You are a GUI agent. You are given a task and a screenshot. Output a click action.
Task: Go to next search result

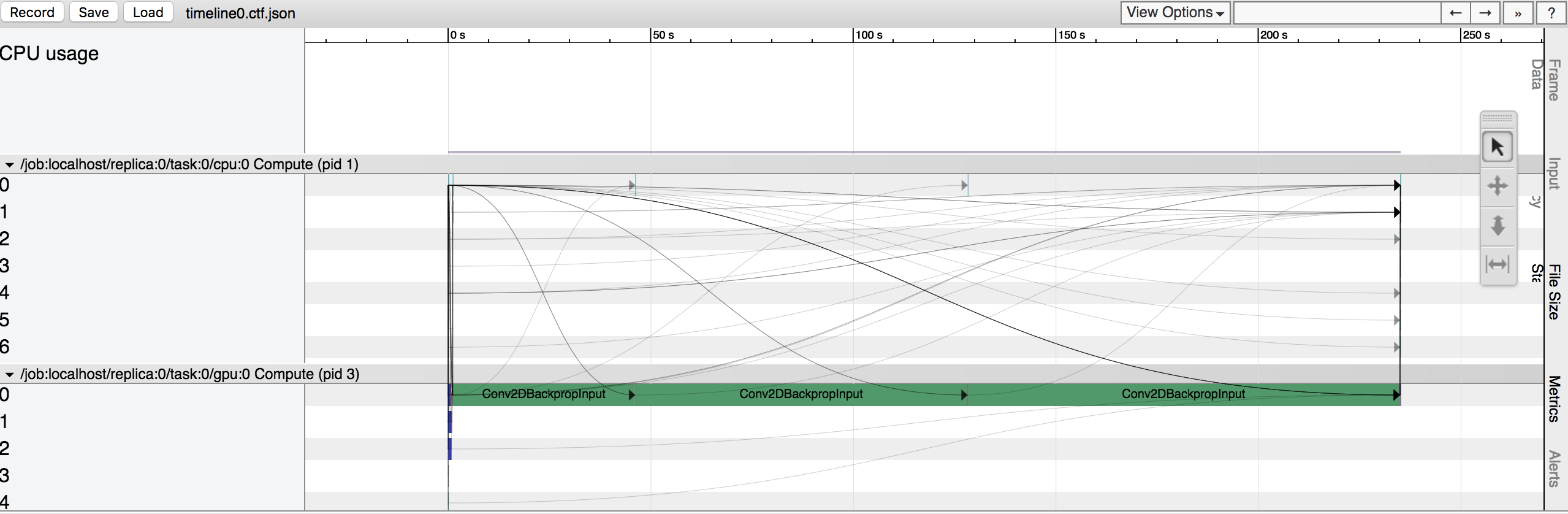pyautogui.click(x=1485, y=13)
